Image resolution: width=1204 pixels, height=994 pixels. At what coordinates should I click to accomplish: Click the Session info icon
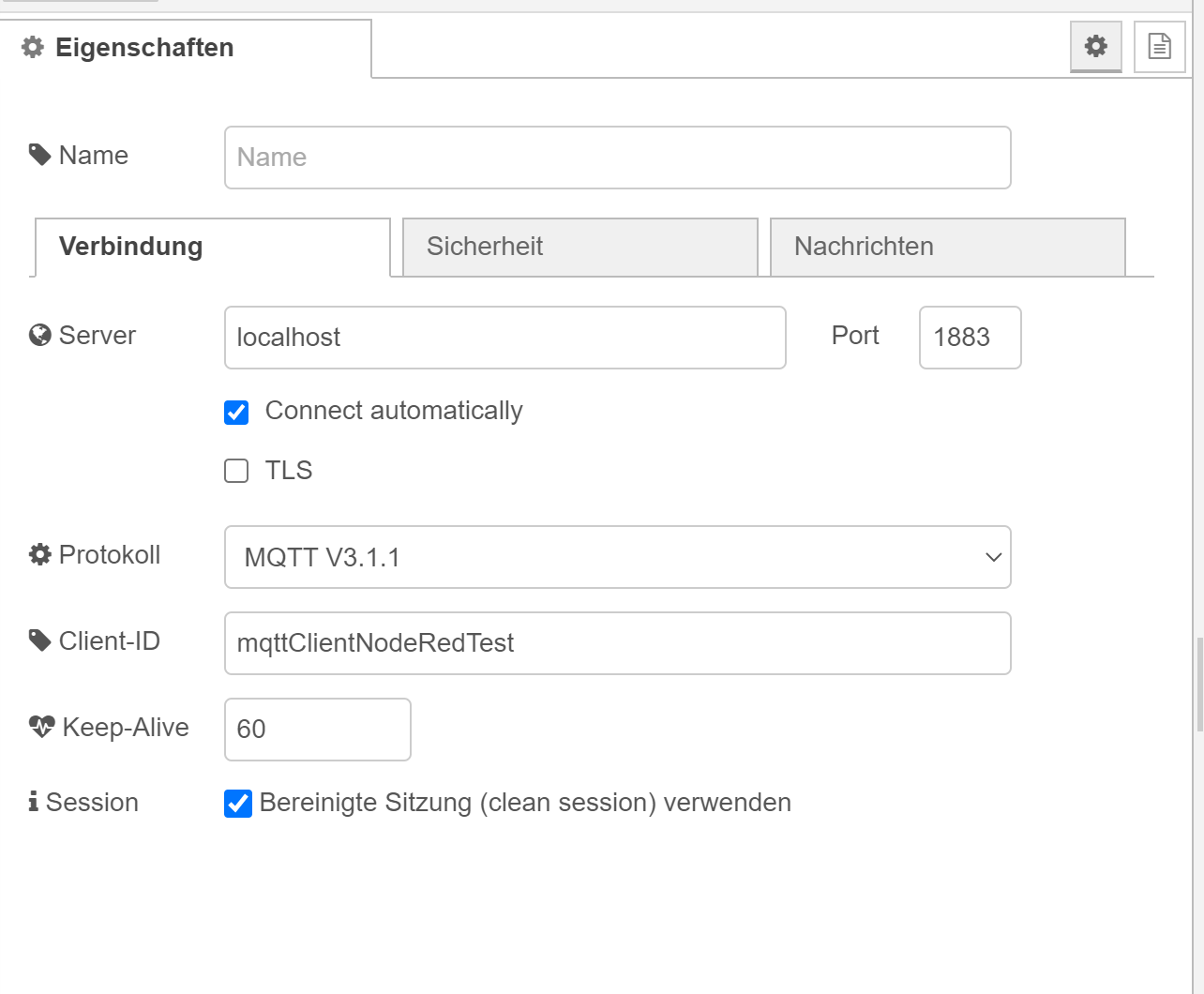tap(34, 802)
